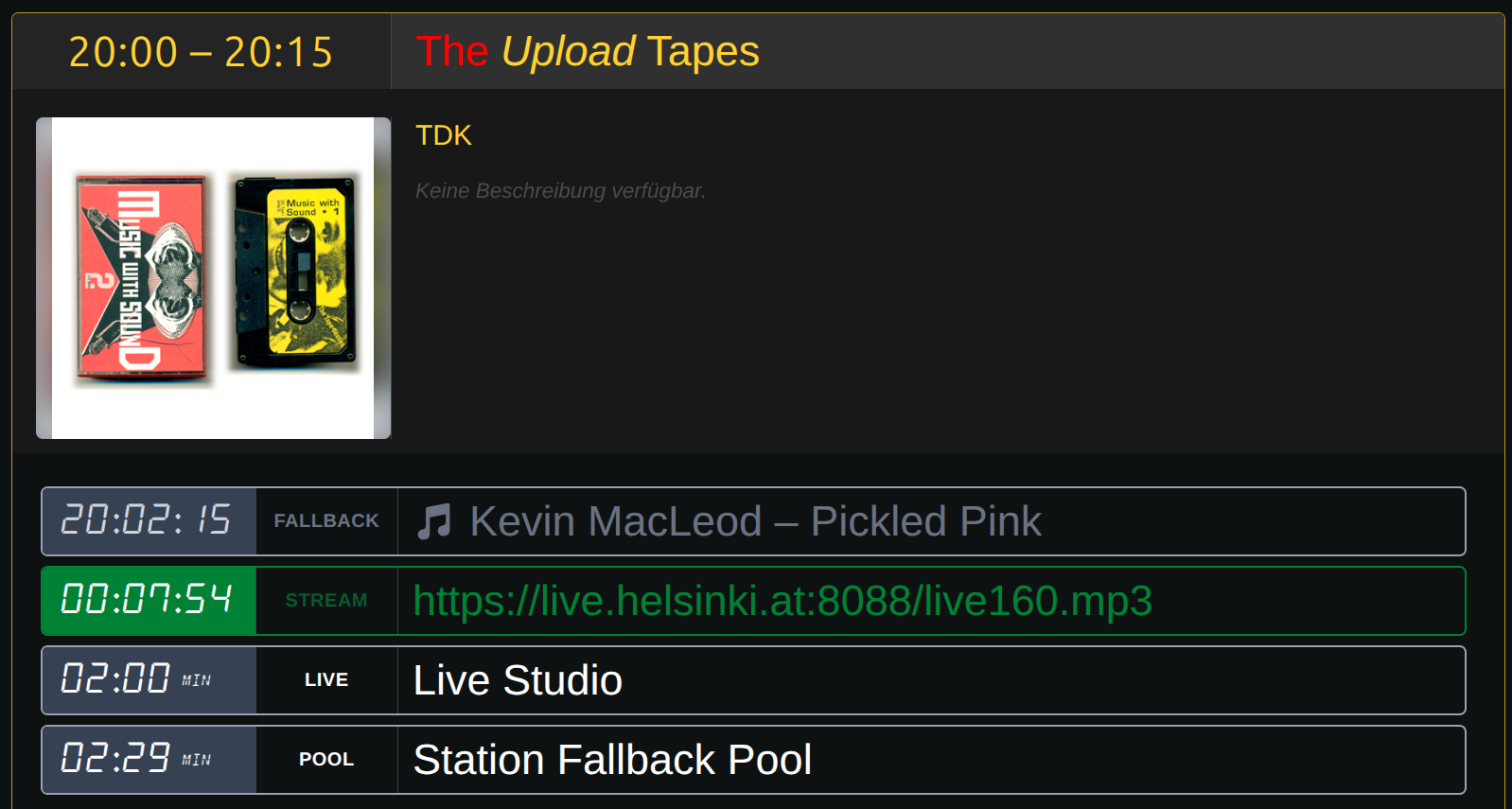Click the yellow Music with Sound cassette
The height and width of the screenshot is (809, 1512).
[x=296, y=272]
